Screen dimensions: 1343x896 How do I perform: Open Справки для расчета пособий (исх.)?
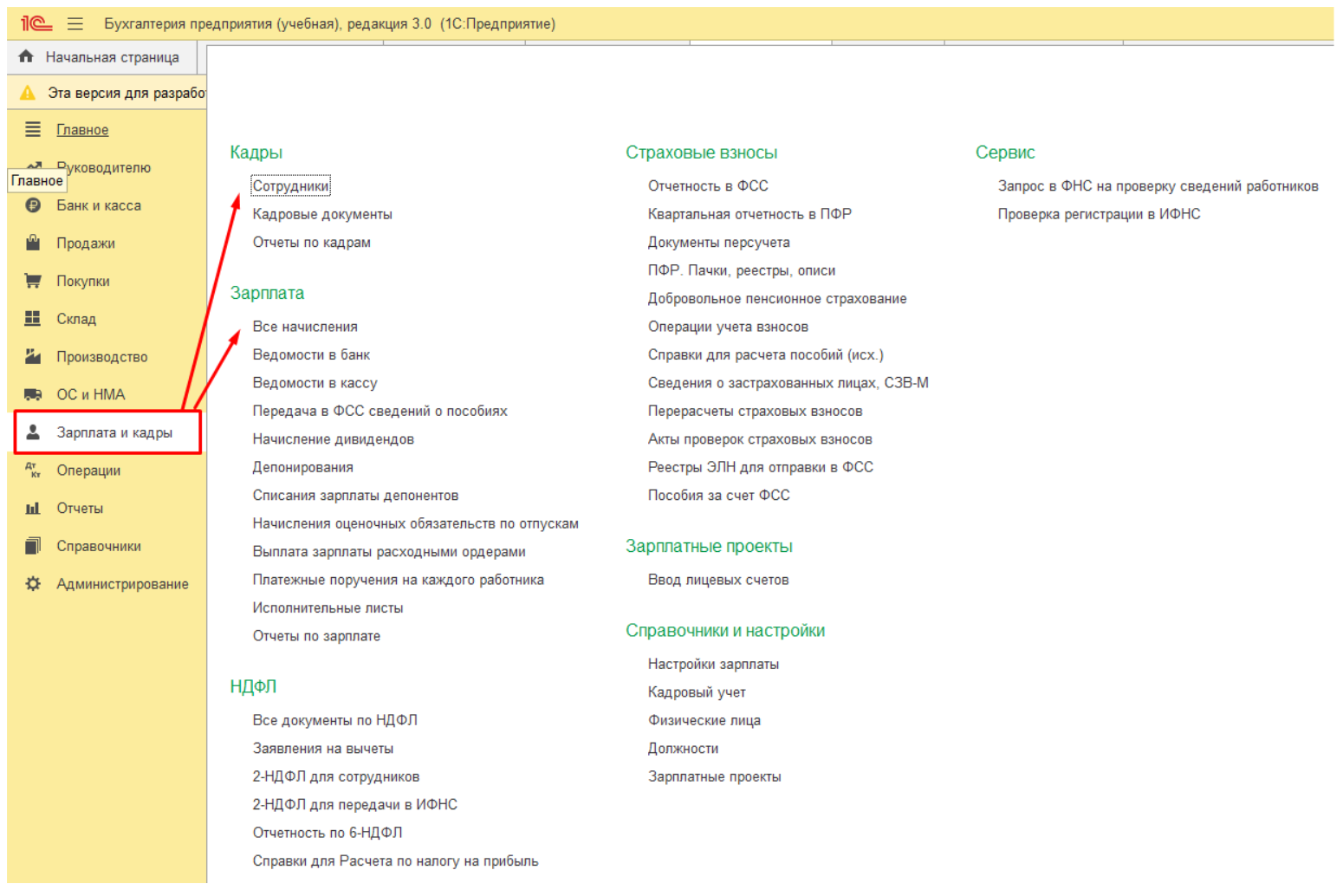(x=766, y=354)
